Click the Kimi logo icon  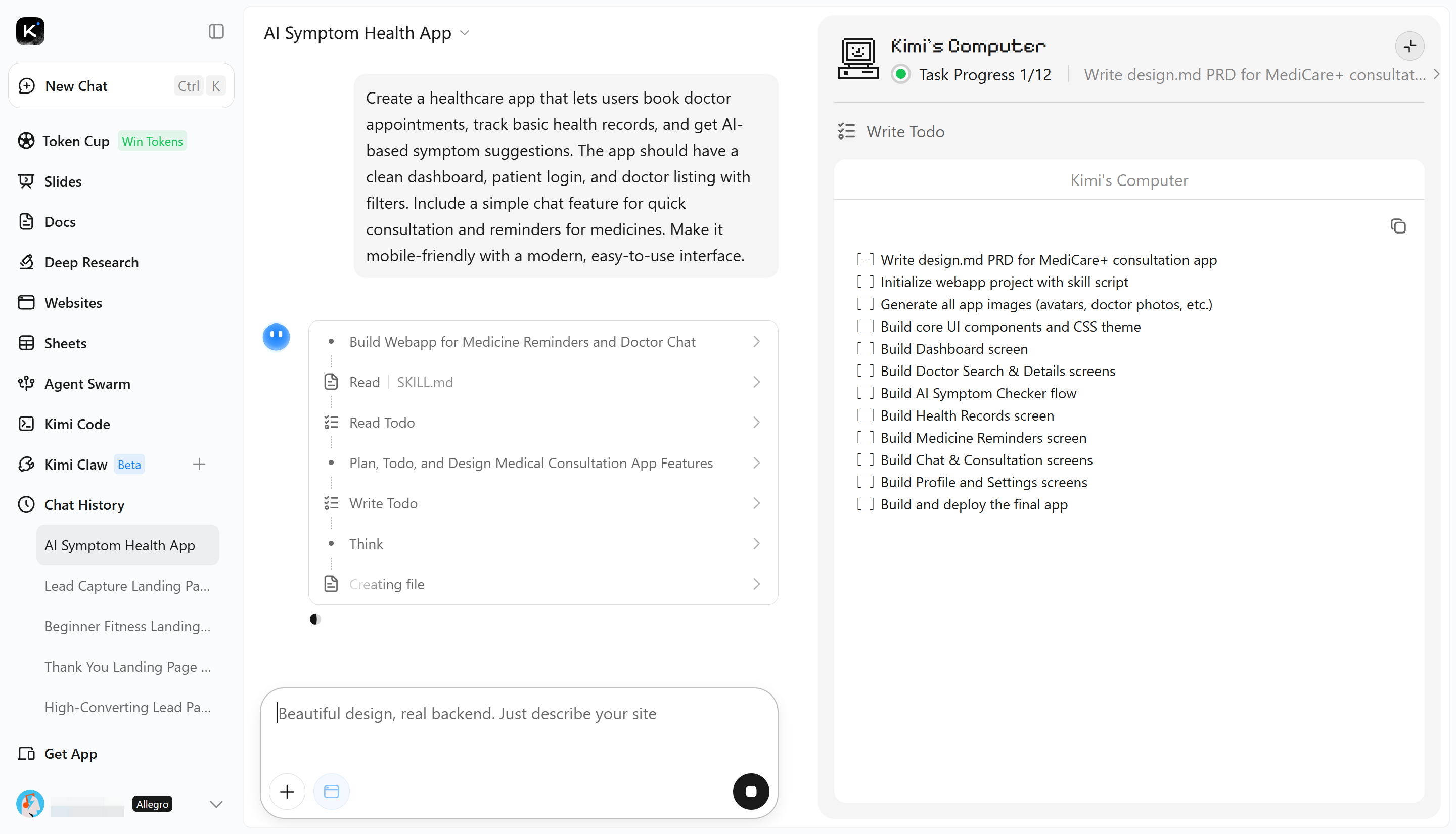[x=30, y=31]
